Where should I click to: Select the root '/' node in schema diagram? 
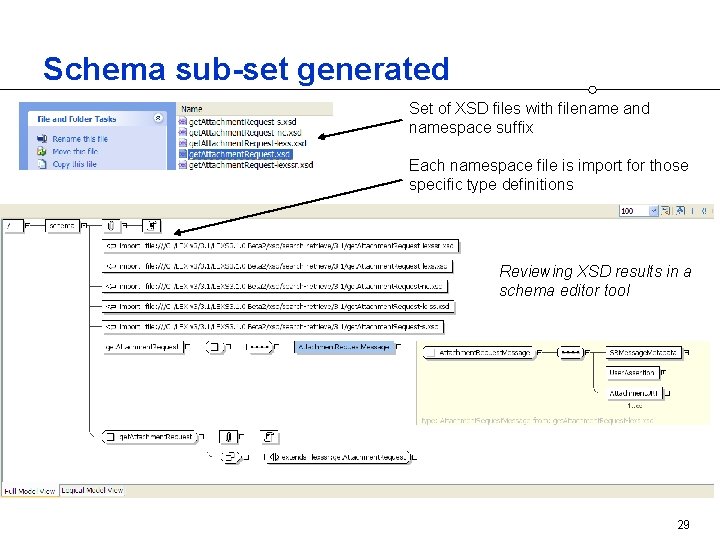(x=13, y=226)
